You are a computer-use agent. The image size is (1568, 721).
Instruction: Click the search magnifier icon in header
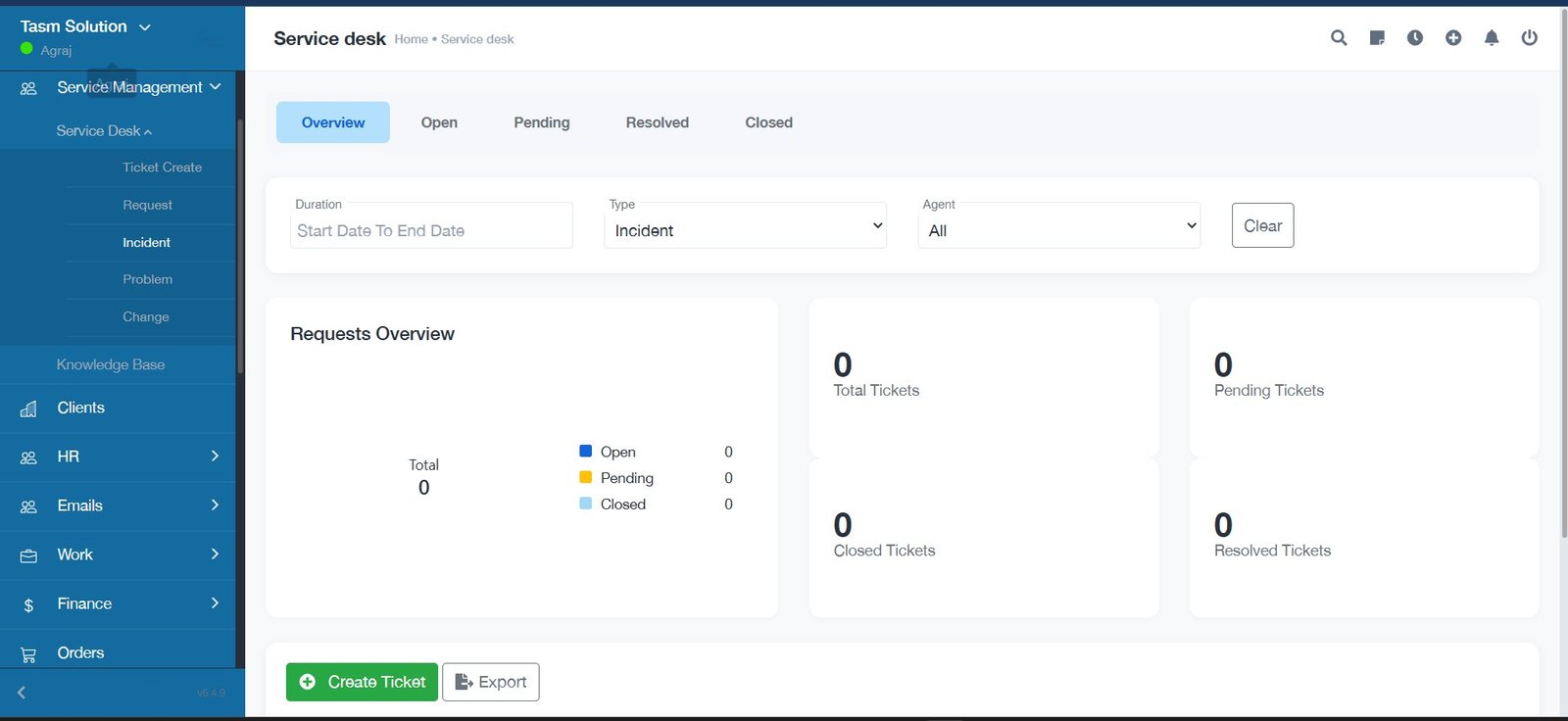1339,38
